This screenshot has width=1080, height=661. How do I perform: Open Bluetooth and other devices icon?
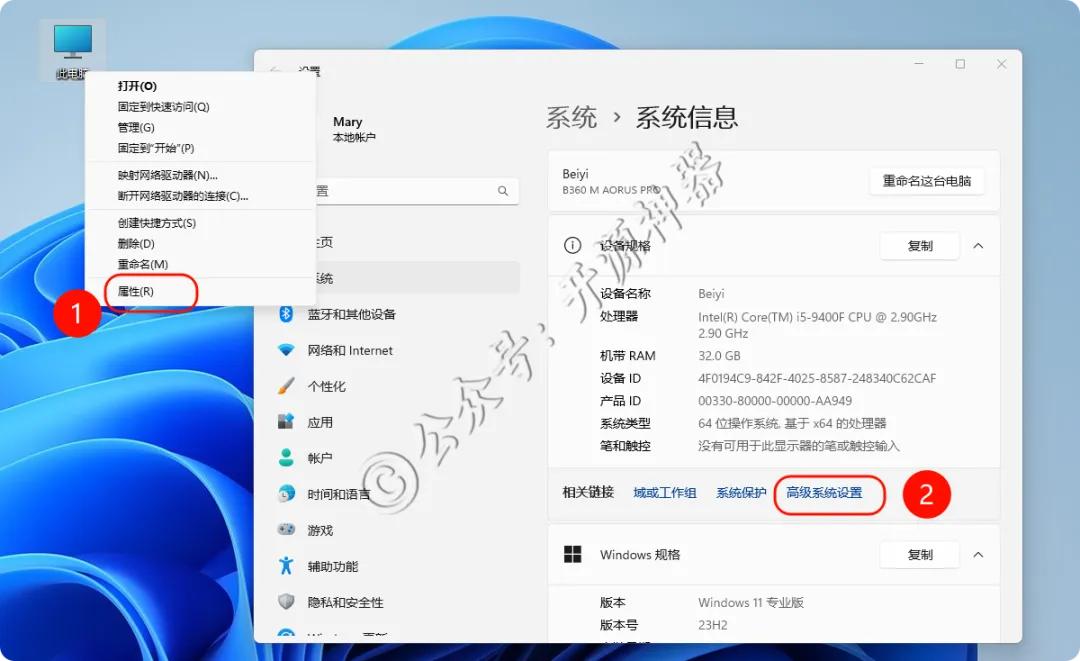pos(286,314)
